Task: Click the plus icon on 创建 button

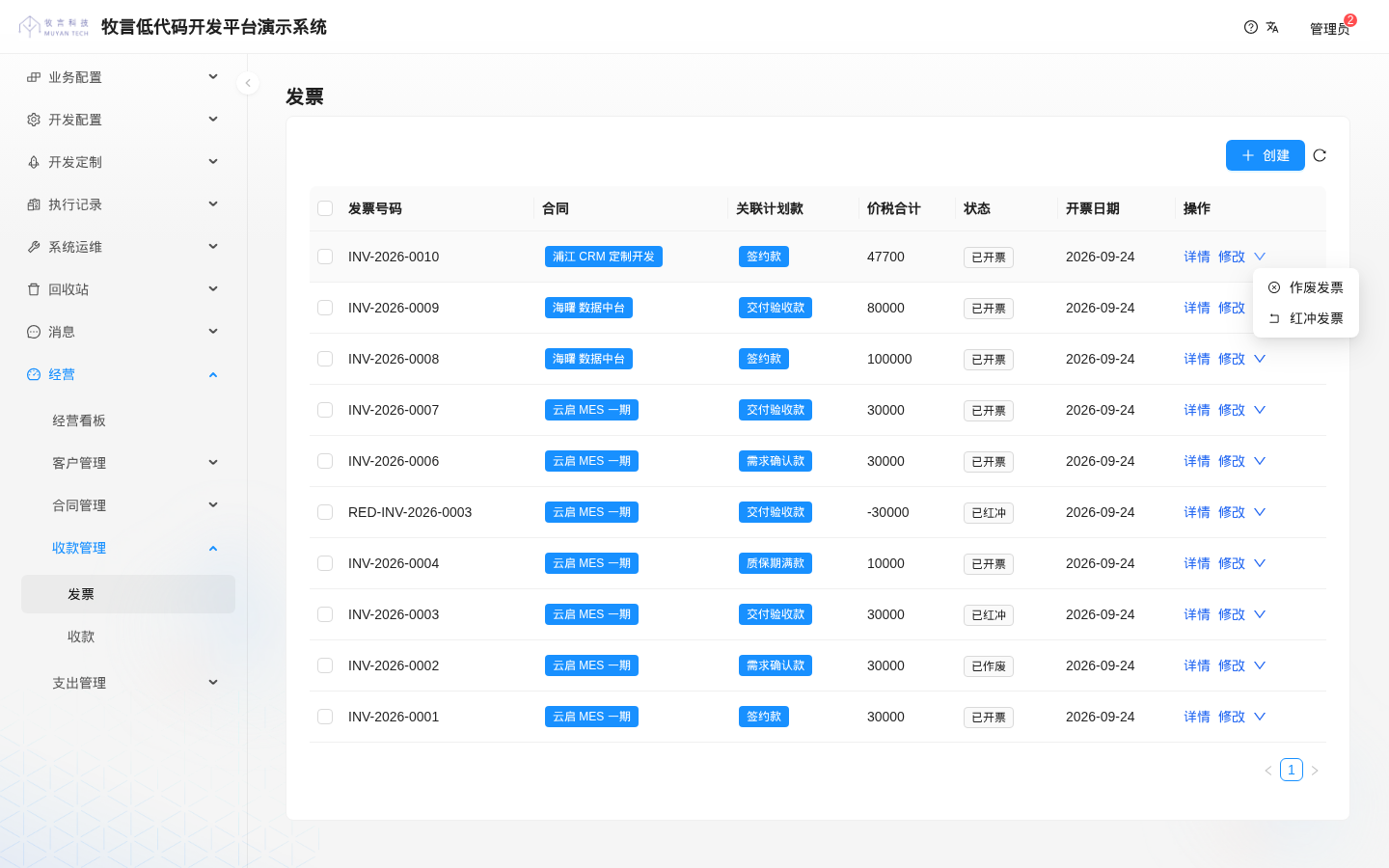Action: click(1248, 155)
